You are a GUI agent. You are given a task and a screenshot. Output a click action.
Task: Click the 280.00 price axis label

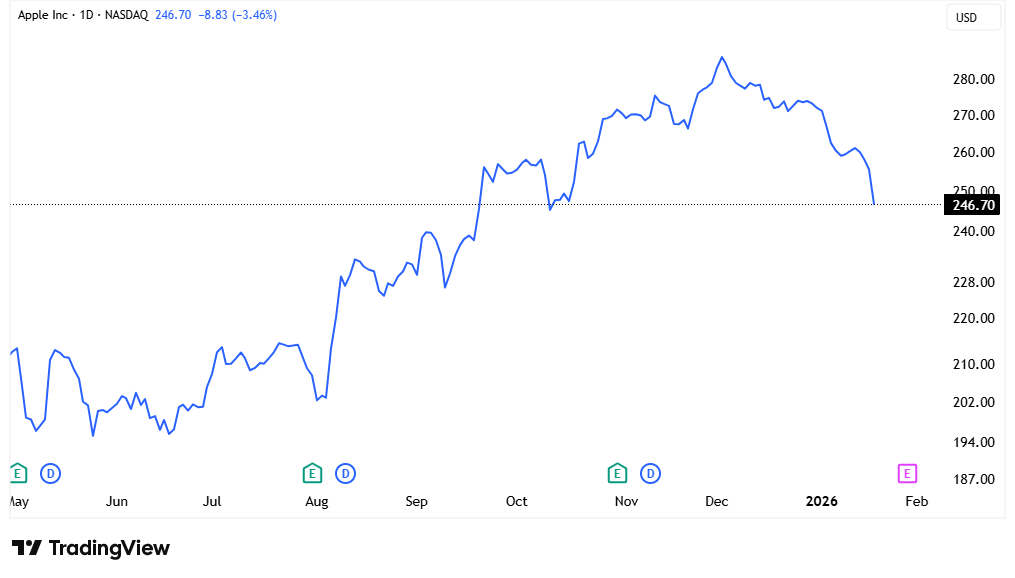click(x=973, y=79)
